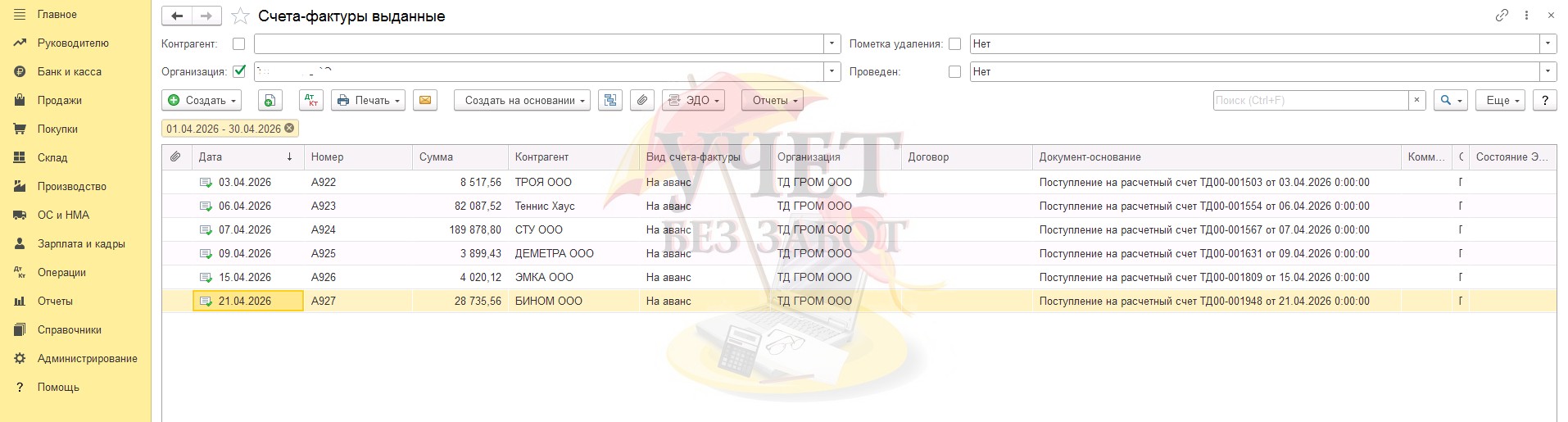Sort by the Дата column header
This screenshot has width=1568, height=422.
click(x=247, y=157)
